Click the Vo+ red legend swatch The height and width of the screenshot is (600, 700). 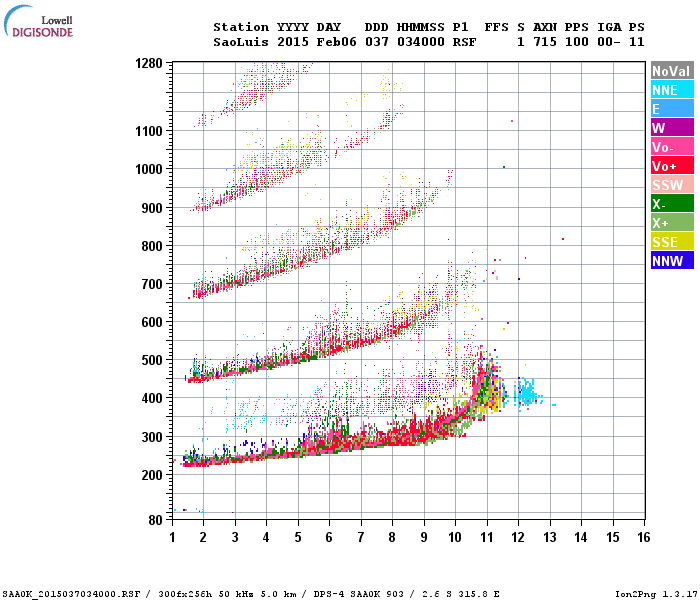point(672,166)
